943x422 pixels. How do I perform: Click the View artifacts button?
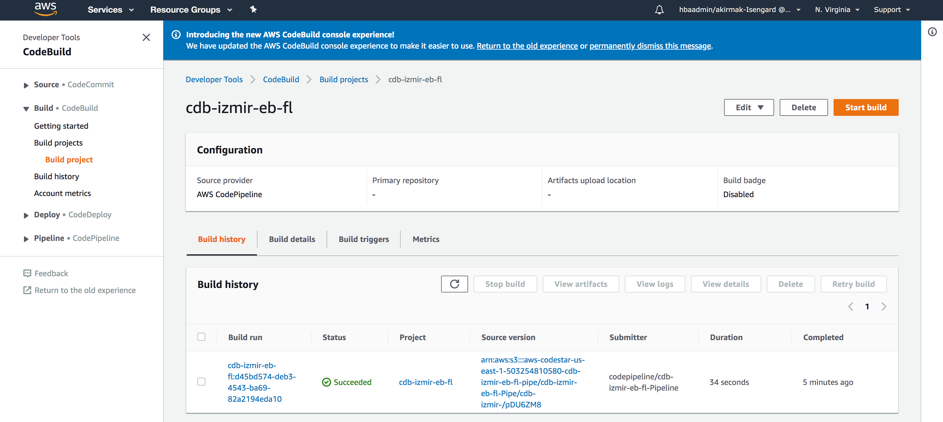pyautogui.click(x=581, y=284)
